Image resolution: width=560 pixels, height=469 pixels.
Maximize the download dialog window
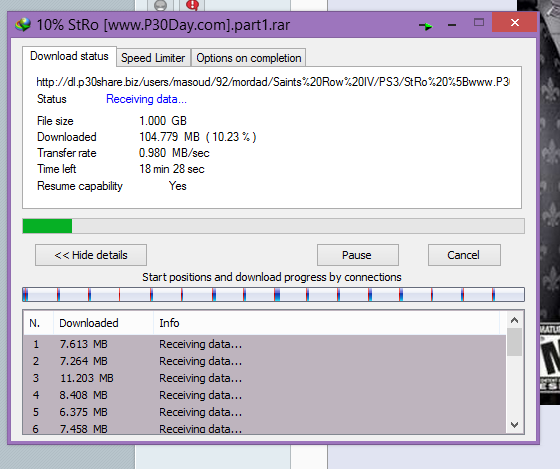[x=479, y=23]
